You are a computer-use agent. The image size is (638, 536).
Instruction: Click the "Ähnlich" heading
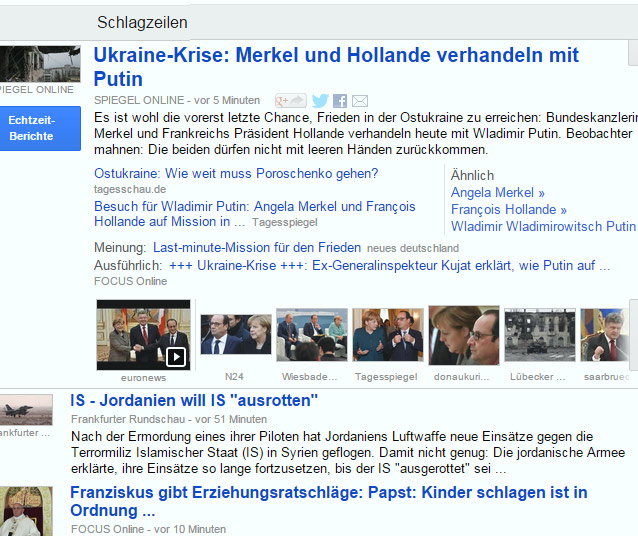[x=472, y=175]
